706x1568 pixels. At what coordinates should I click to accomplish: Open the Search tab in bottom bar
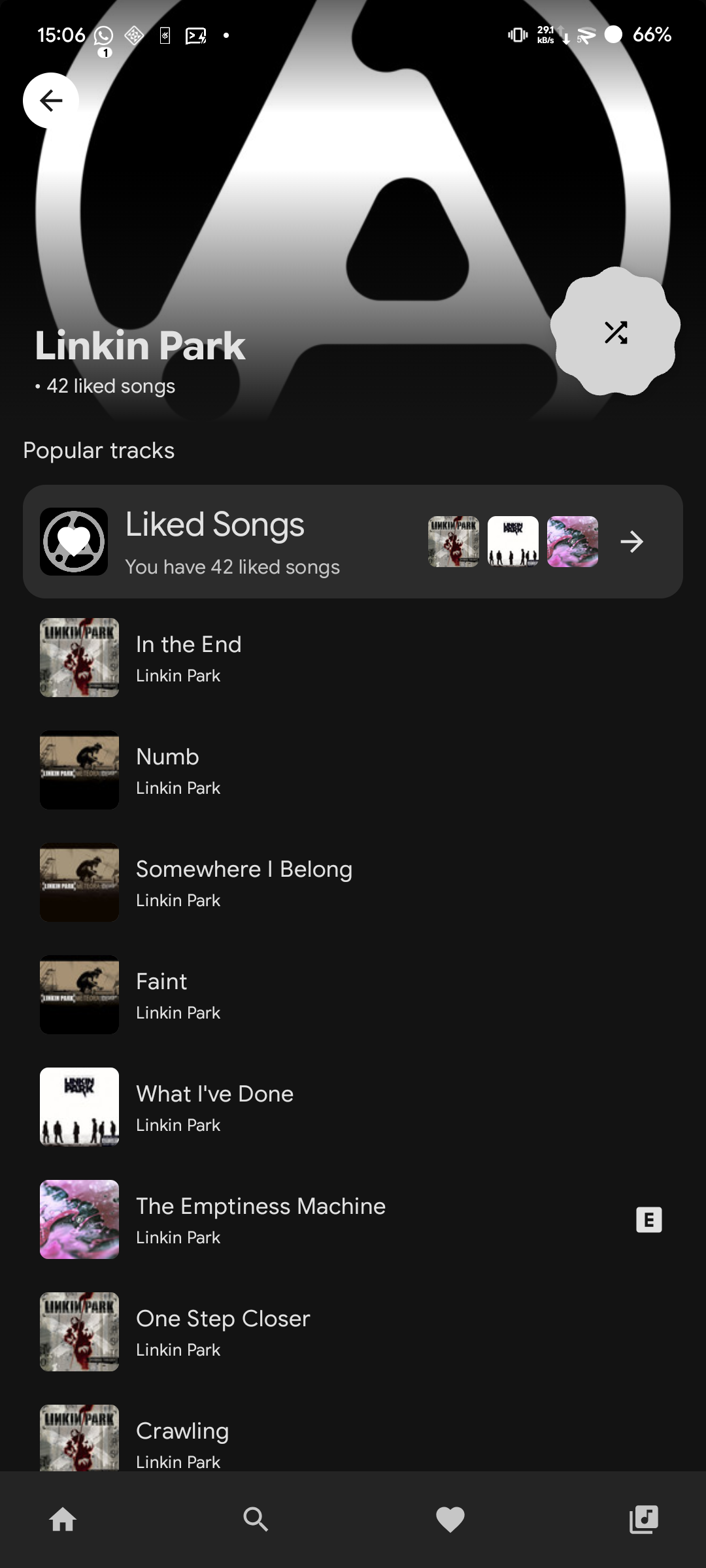[256, 1519]
